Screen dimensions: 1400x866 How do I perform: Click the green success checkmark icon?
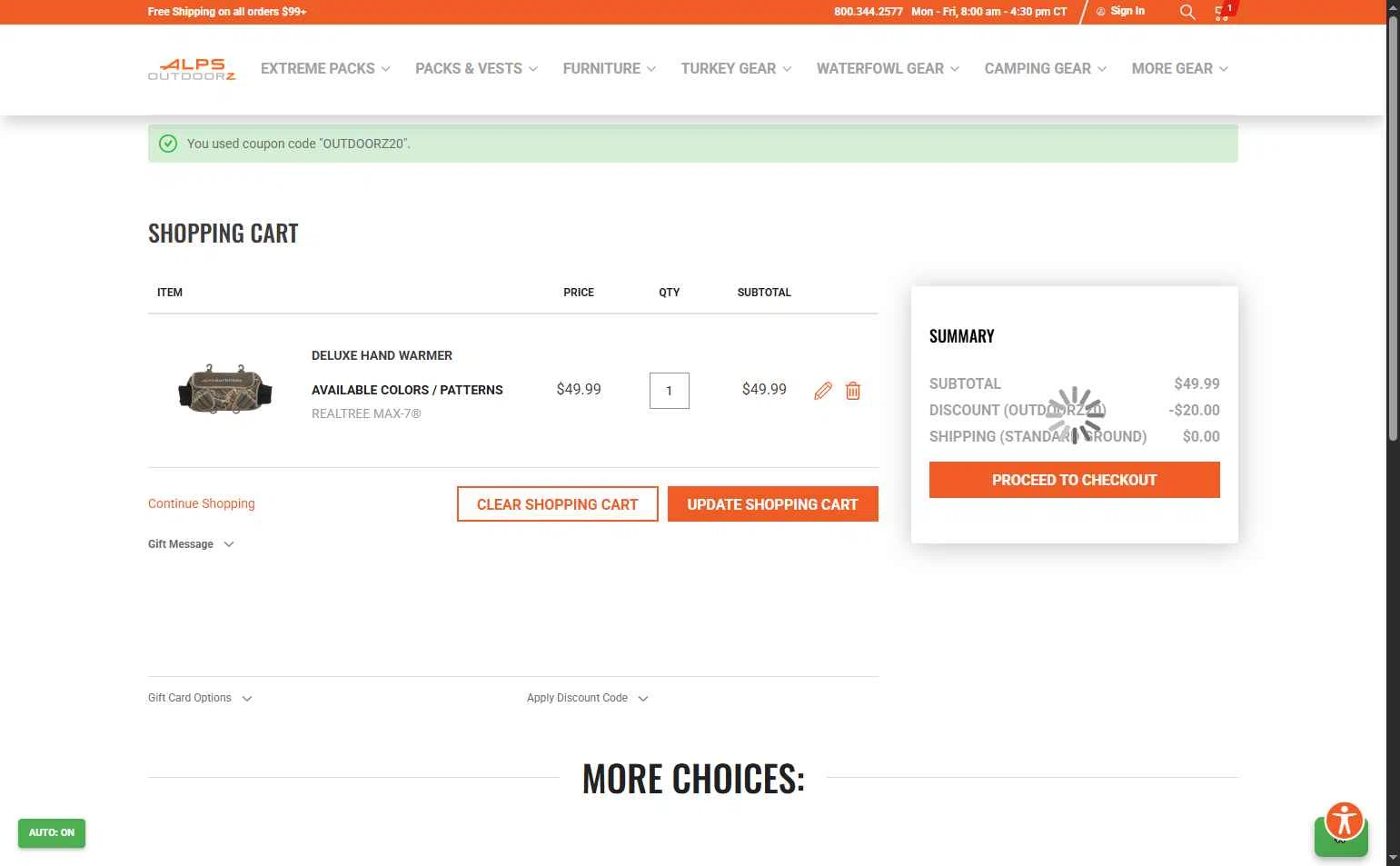(168, 144)
